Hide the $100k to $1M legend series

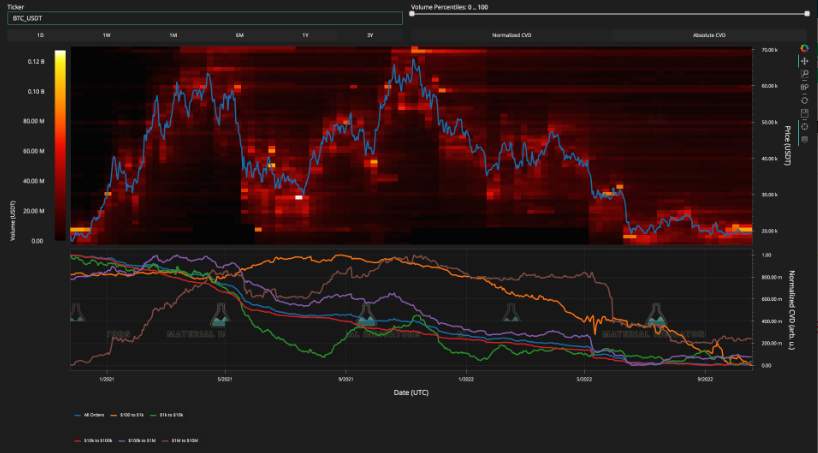pyautogui.click(x=136, y=441)
